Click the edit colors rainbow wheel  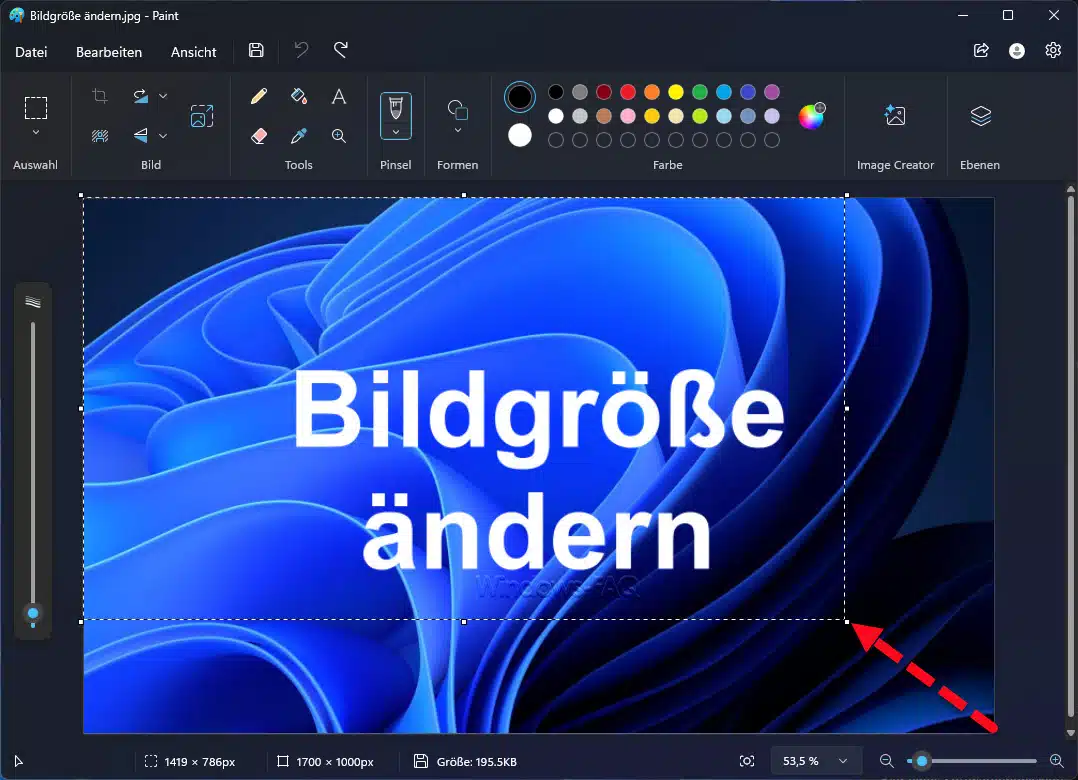pyautogui.click(x=811, y=116)
